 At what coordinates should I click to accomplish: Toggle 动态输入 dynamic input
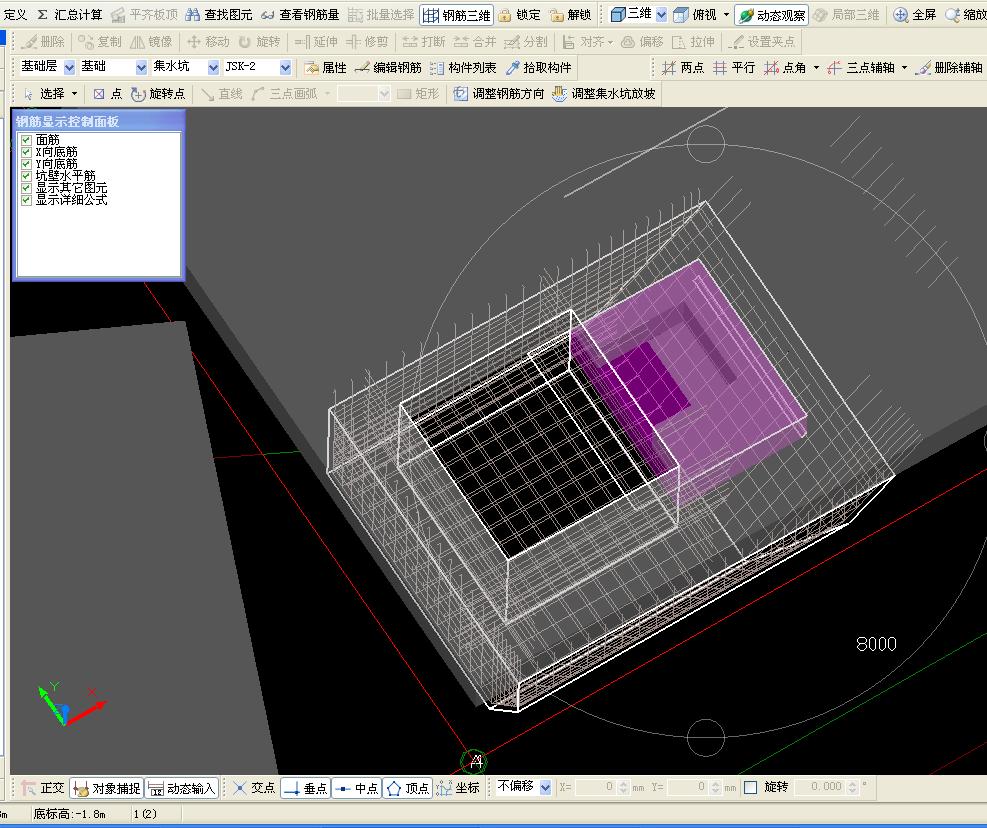(182, 788)
